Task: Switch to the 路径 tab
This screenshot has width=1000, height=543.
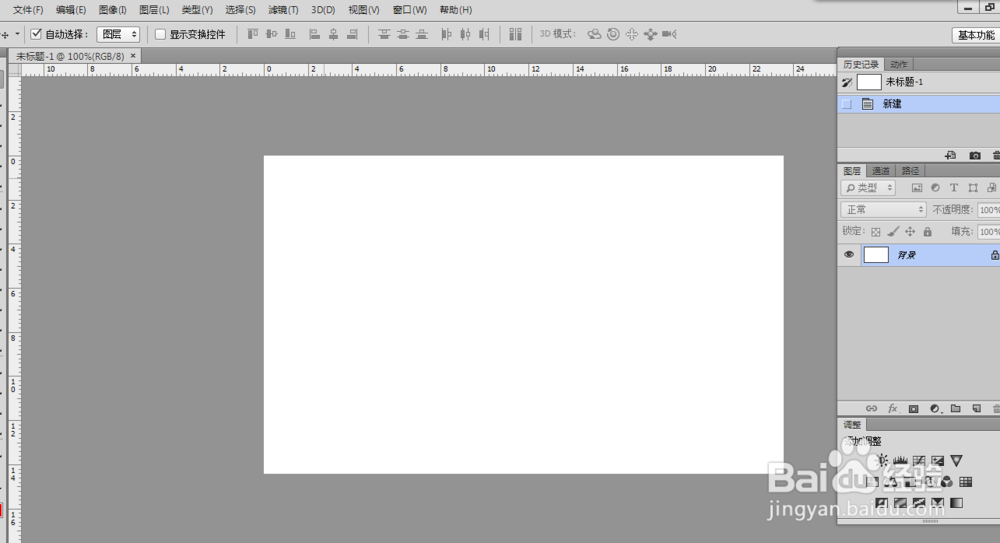Action: coord(910,170)
